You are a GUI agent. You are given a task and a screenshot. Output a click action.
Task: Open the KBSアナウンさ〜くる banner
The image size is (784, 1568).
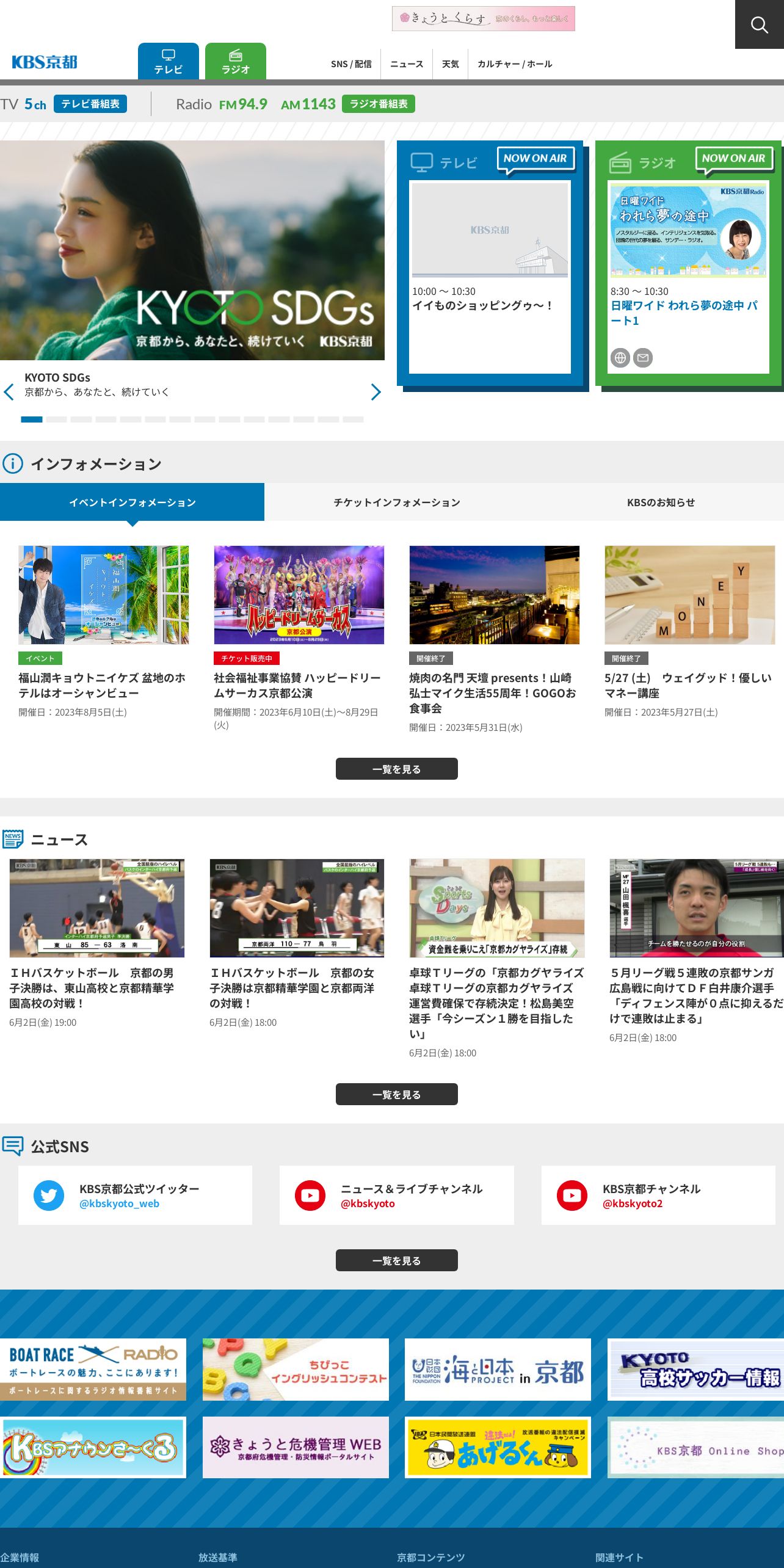93,1447
